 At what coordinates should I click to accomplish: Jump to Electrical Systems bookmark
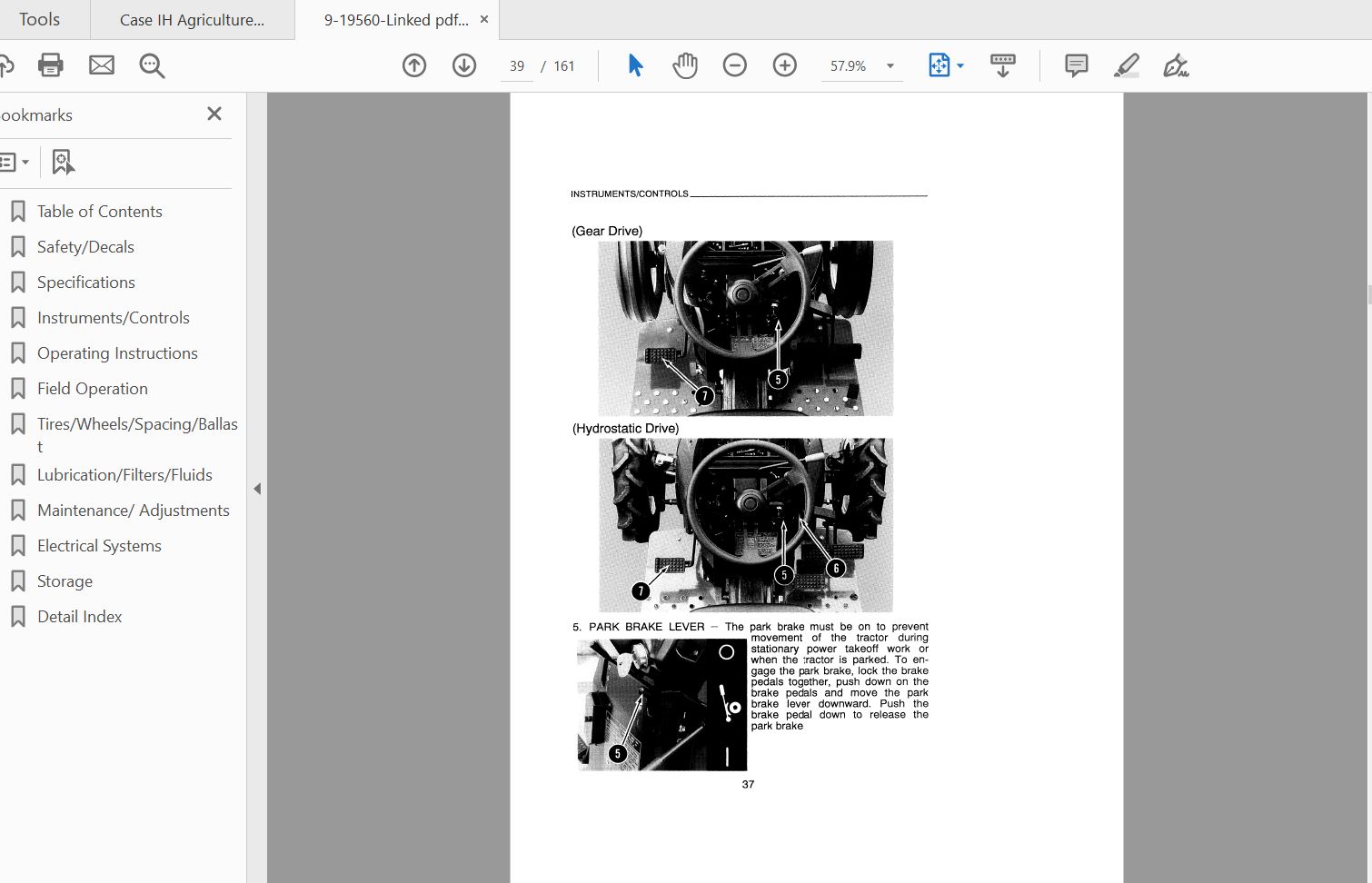click(x=99, y=546)
